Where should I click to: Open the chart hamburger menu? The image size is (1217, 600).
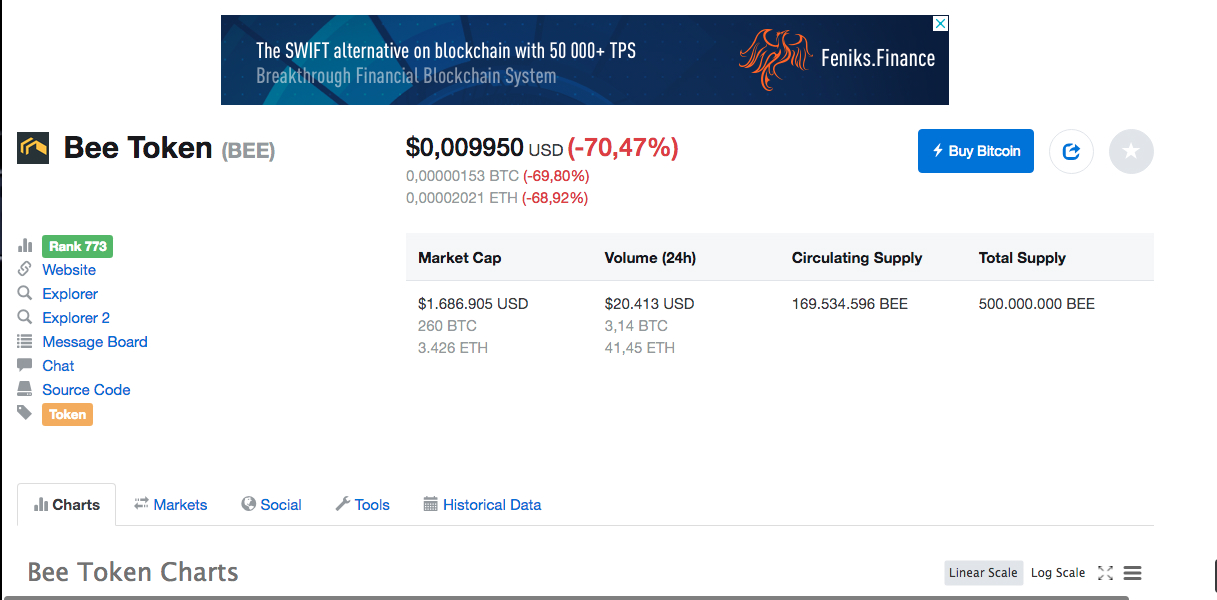coord(1132,573)
